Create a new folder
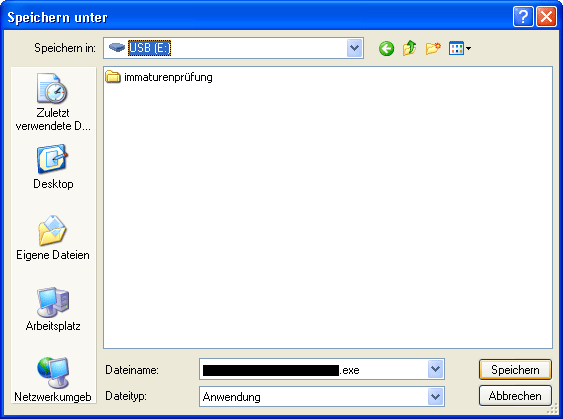The width and height of the screenshot is (563, 419). tap(433, 48)
